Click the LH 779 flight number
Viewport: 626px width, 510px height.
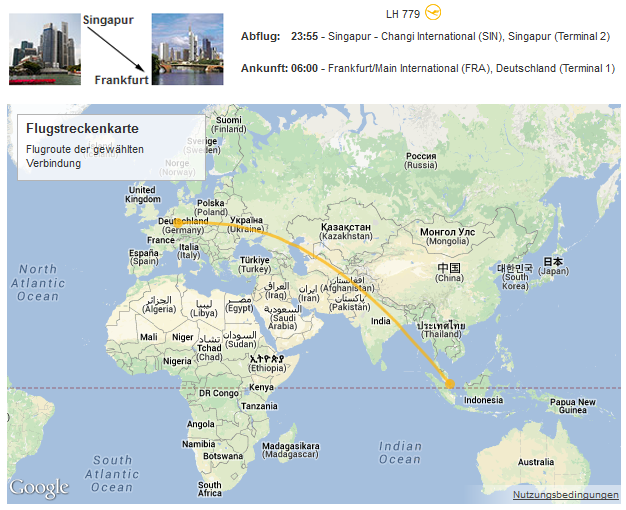coord(403,14)
